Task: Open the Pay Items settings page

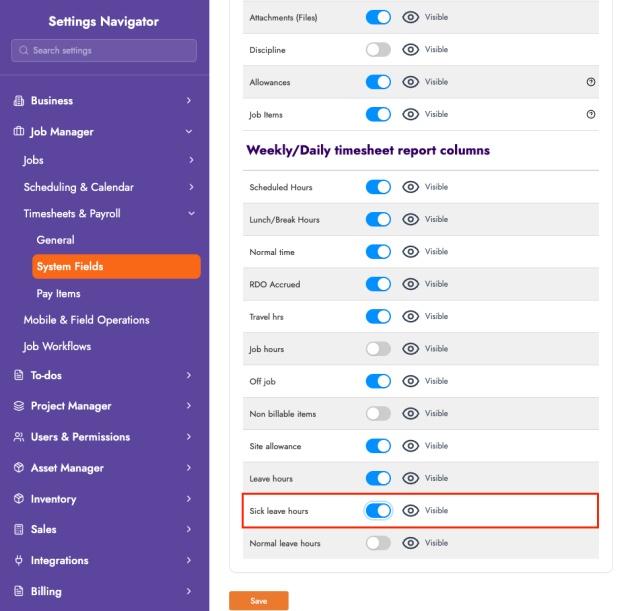Action: click(x=58, y=294)
